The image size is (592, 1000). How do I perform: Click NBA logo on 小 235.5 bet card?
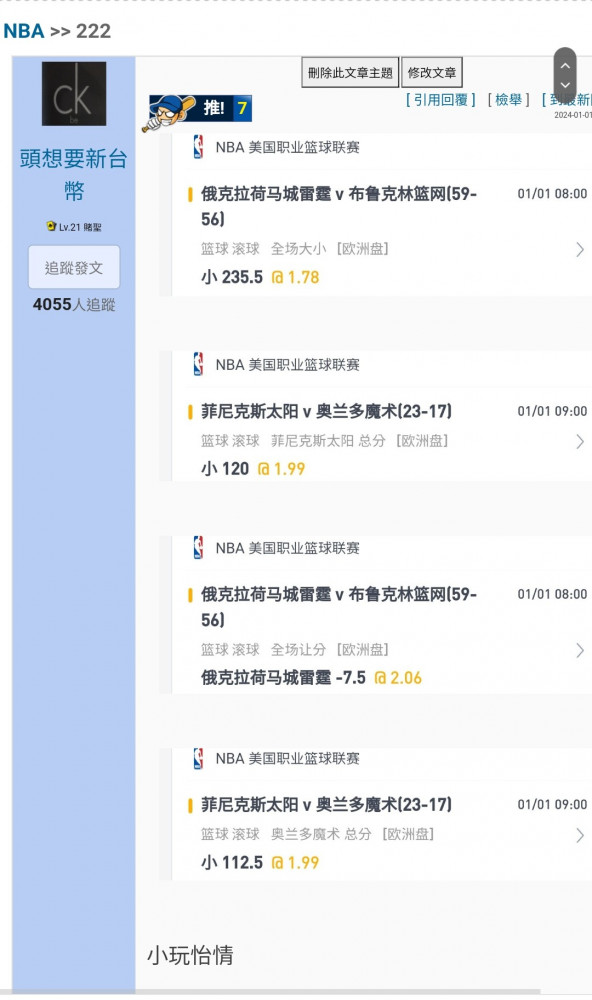click(198, 147)
